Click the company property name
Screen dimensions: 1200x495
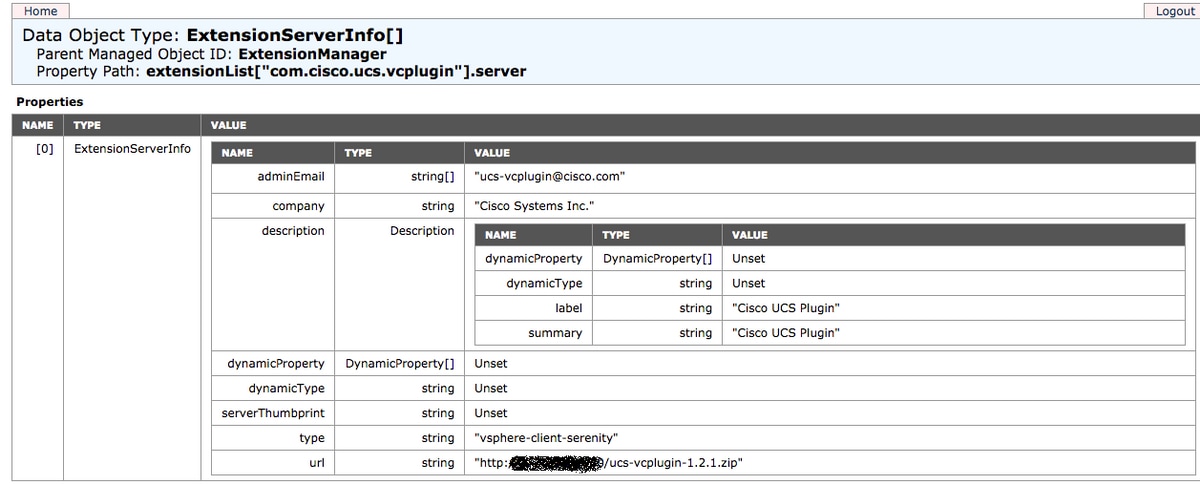(x=298, y=206)
